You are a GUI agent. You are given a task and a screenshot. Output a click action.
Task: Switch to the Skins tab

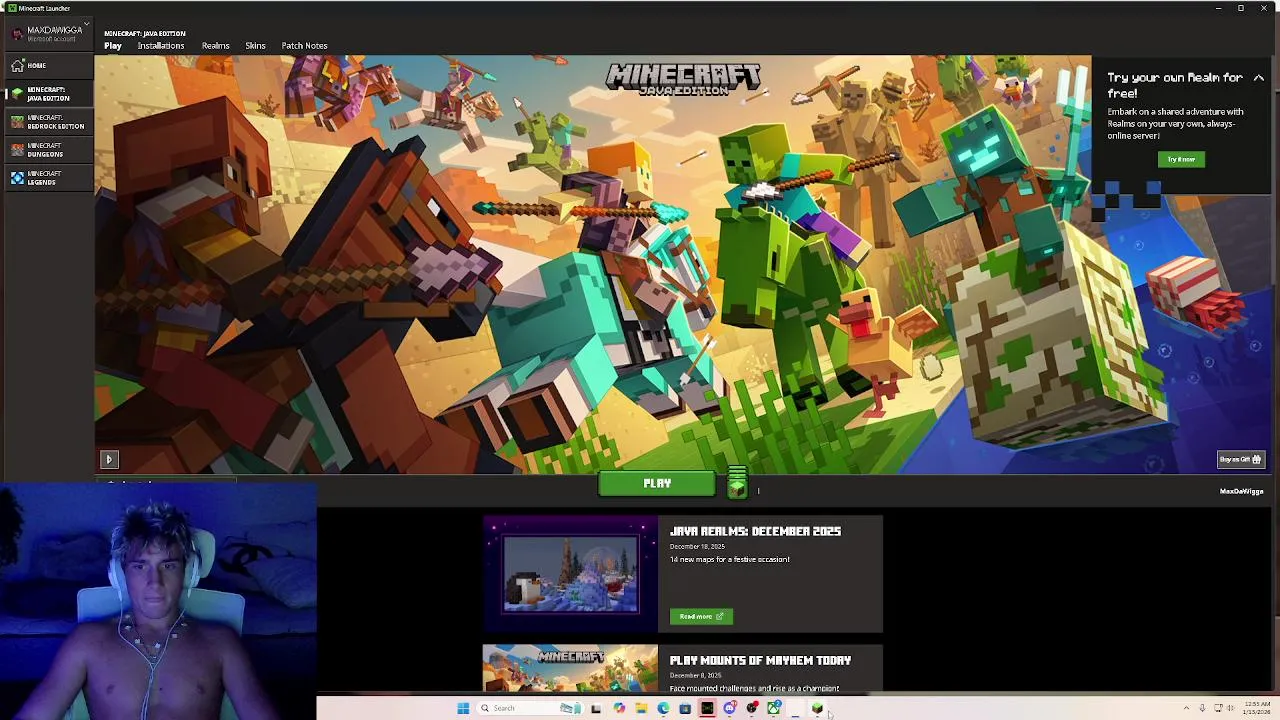pyautogui.click(x=255, y=46)
